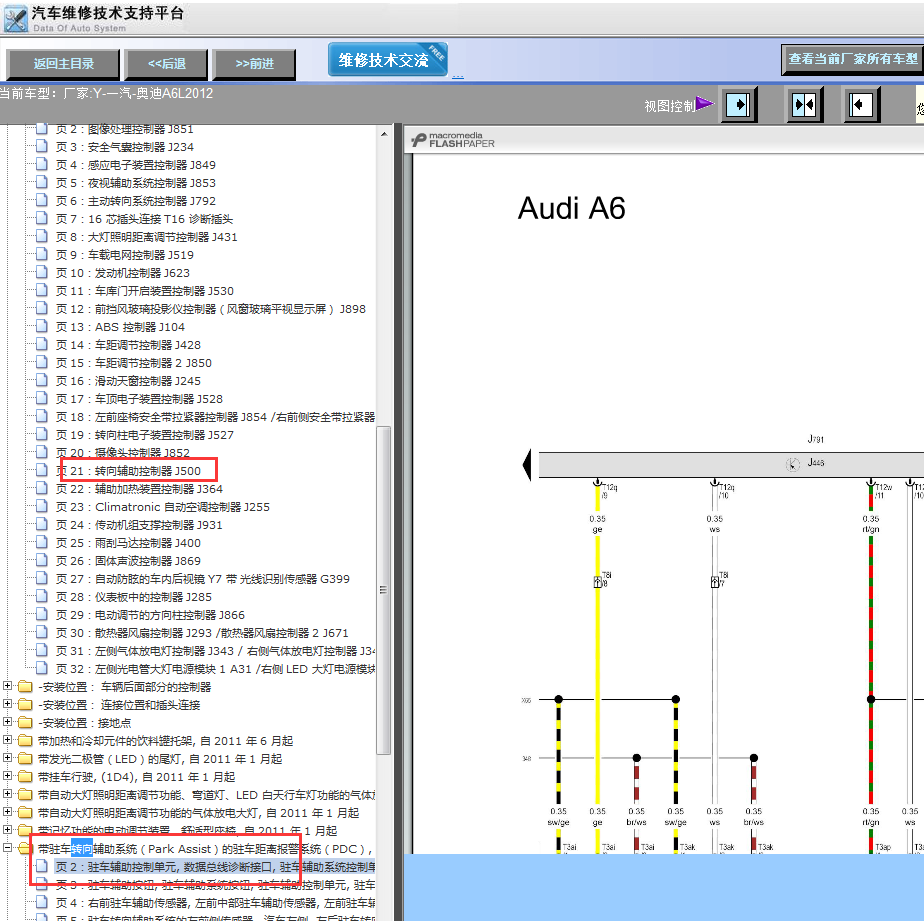Viewport: 924px width, 921px height.
Task: Click <<后退 back button
Action: point(166,64)
